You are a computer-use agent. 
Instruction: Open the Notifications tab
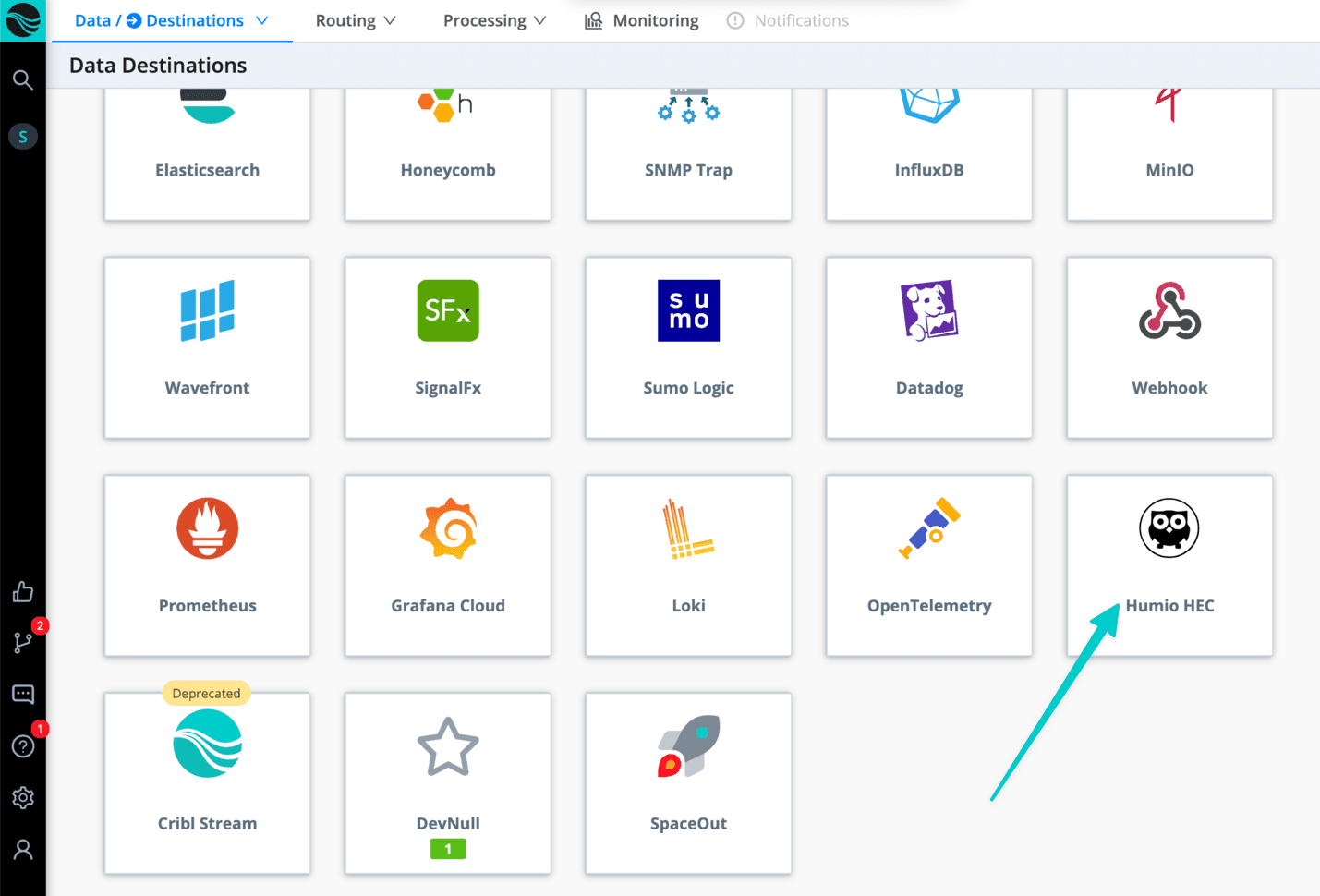(x=788, y=20)
